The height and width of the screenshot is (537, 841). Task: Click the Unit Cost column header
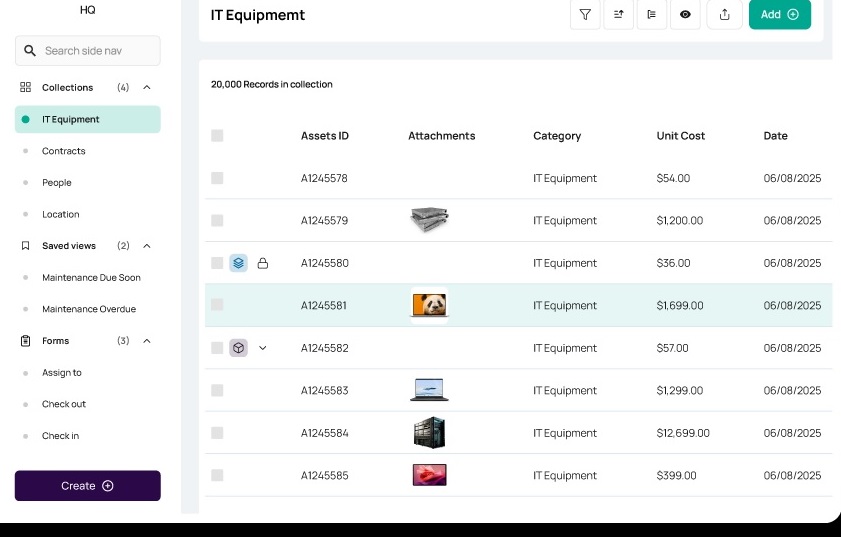click(x=681, y=136)
